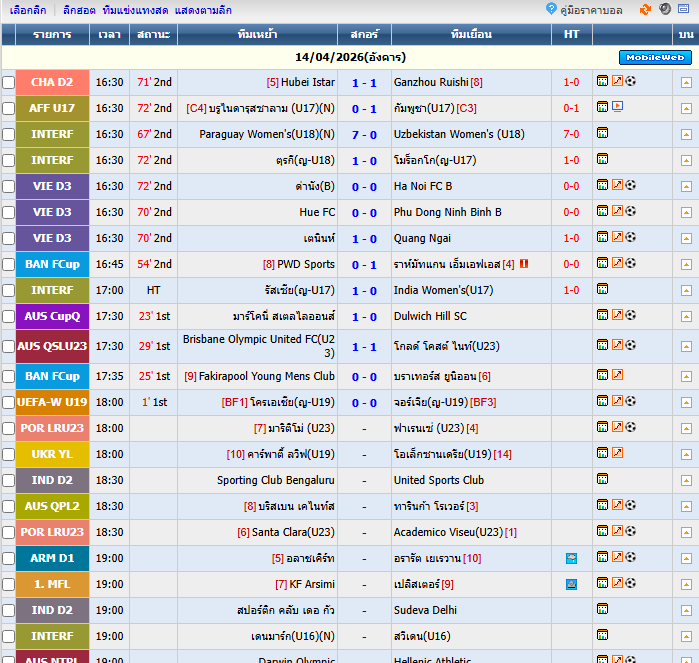
Task: Select the checkbox for UEFA-W U19 match
Action: tap(9, 403)
